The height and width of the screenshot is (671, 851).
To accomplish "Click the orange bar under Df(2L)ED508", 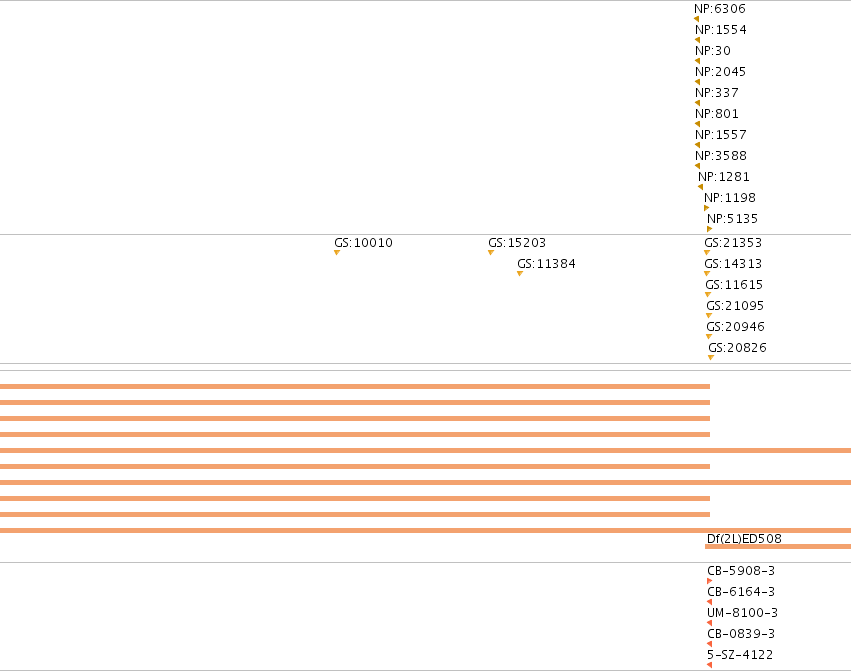I will 778,547.
